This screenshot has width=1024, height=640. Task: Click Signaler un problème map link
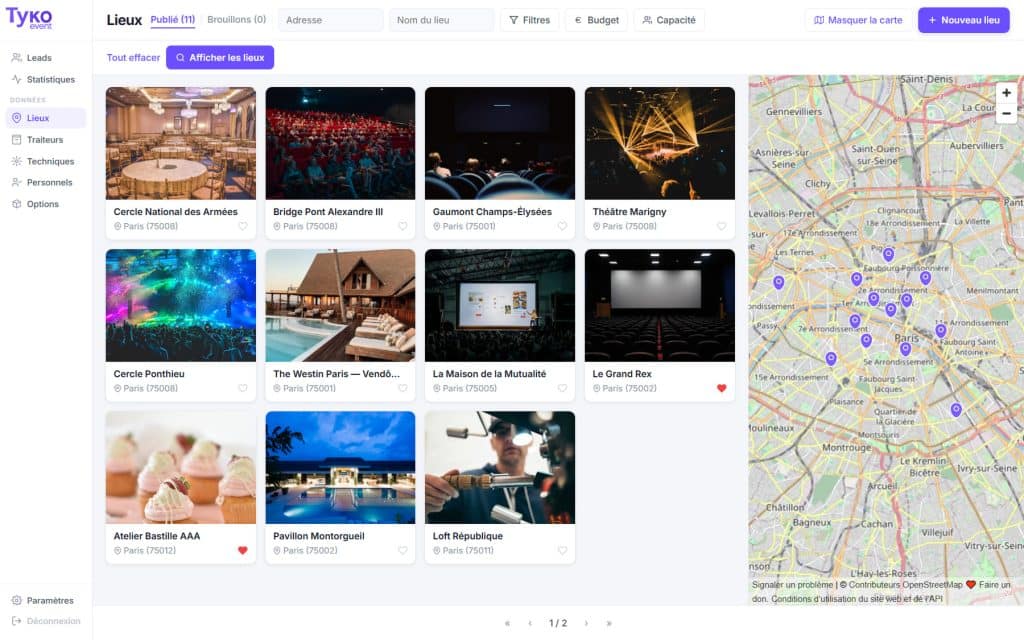point(792,584)
